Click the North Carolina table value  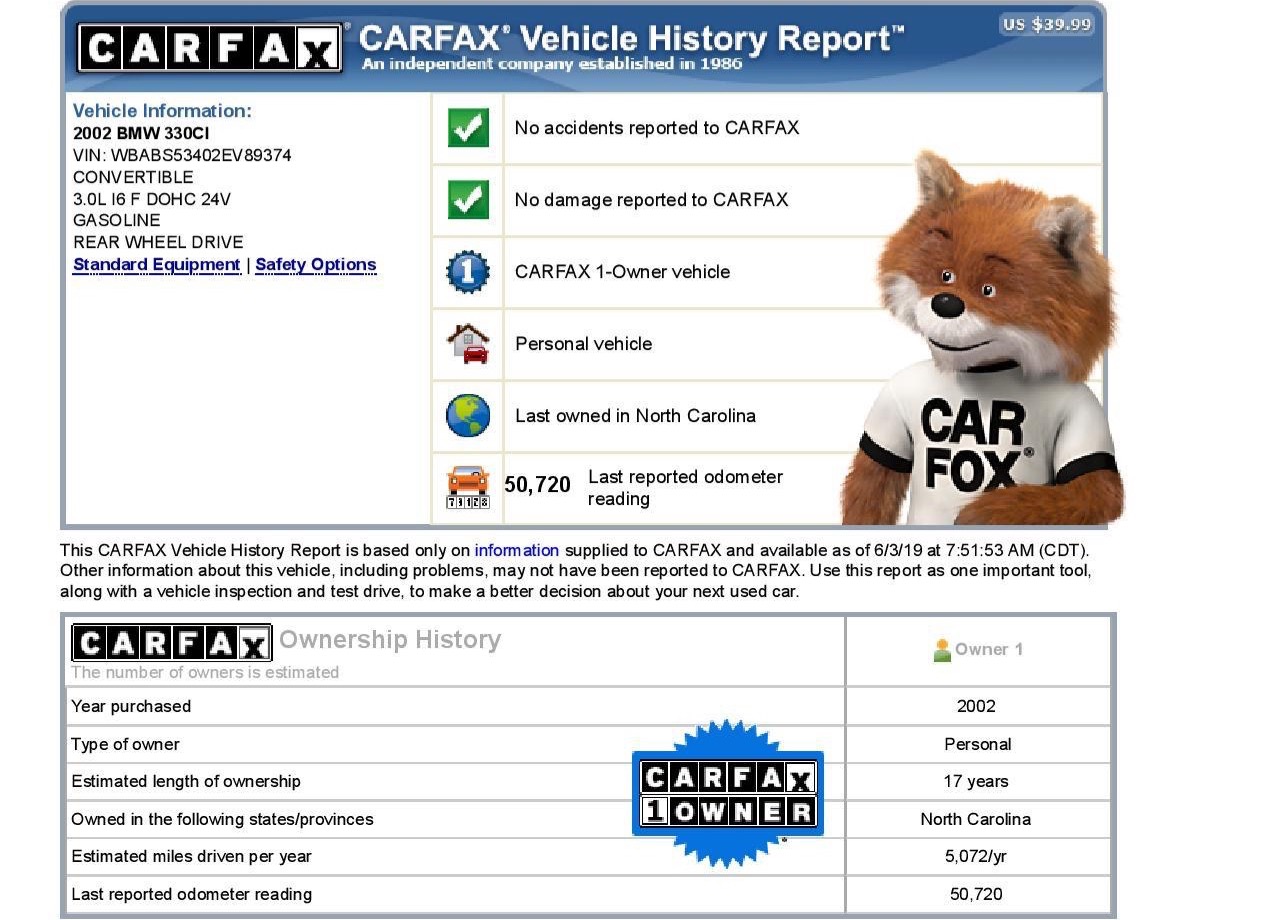coord(976,819)
